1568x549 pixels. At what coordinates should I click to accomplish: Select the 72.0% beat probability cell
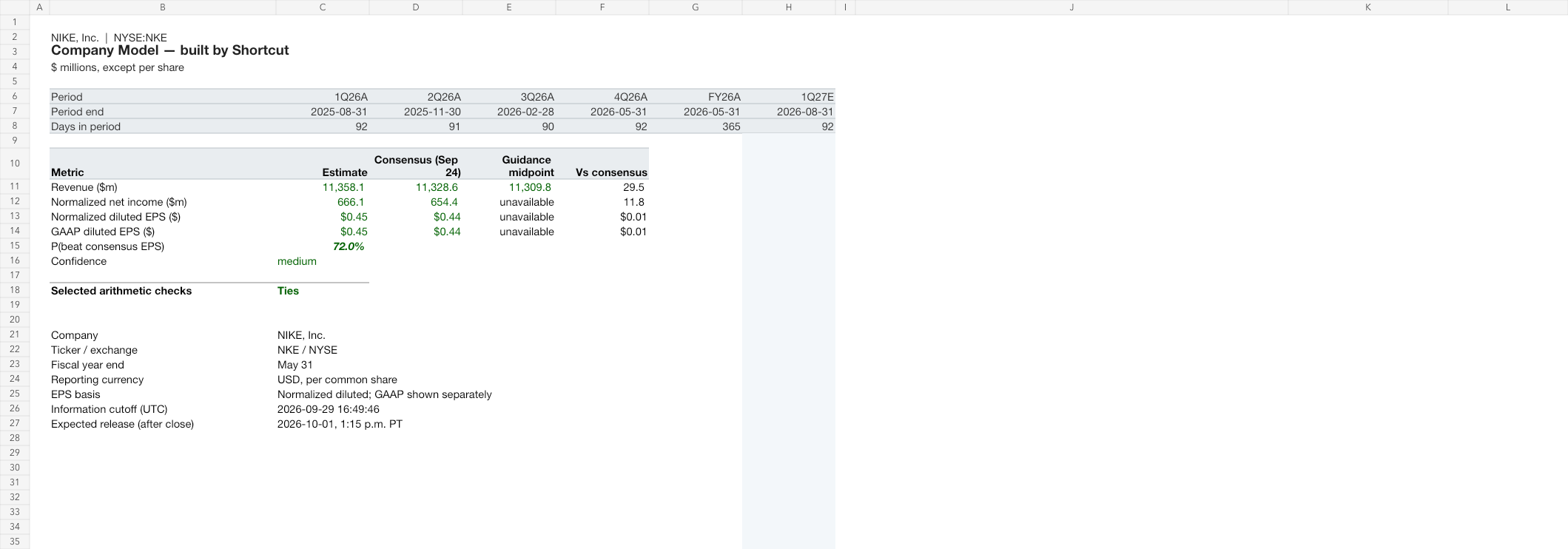coord(323,246)
